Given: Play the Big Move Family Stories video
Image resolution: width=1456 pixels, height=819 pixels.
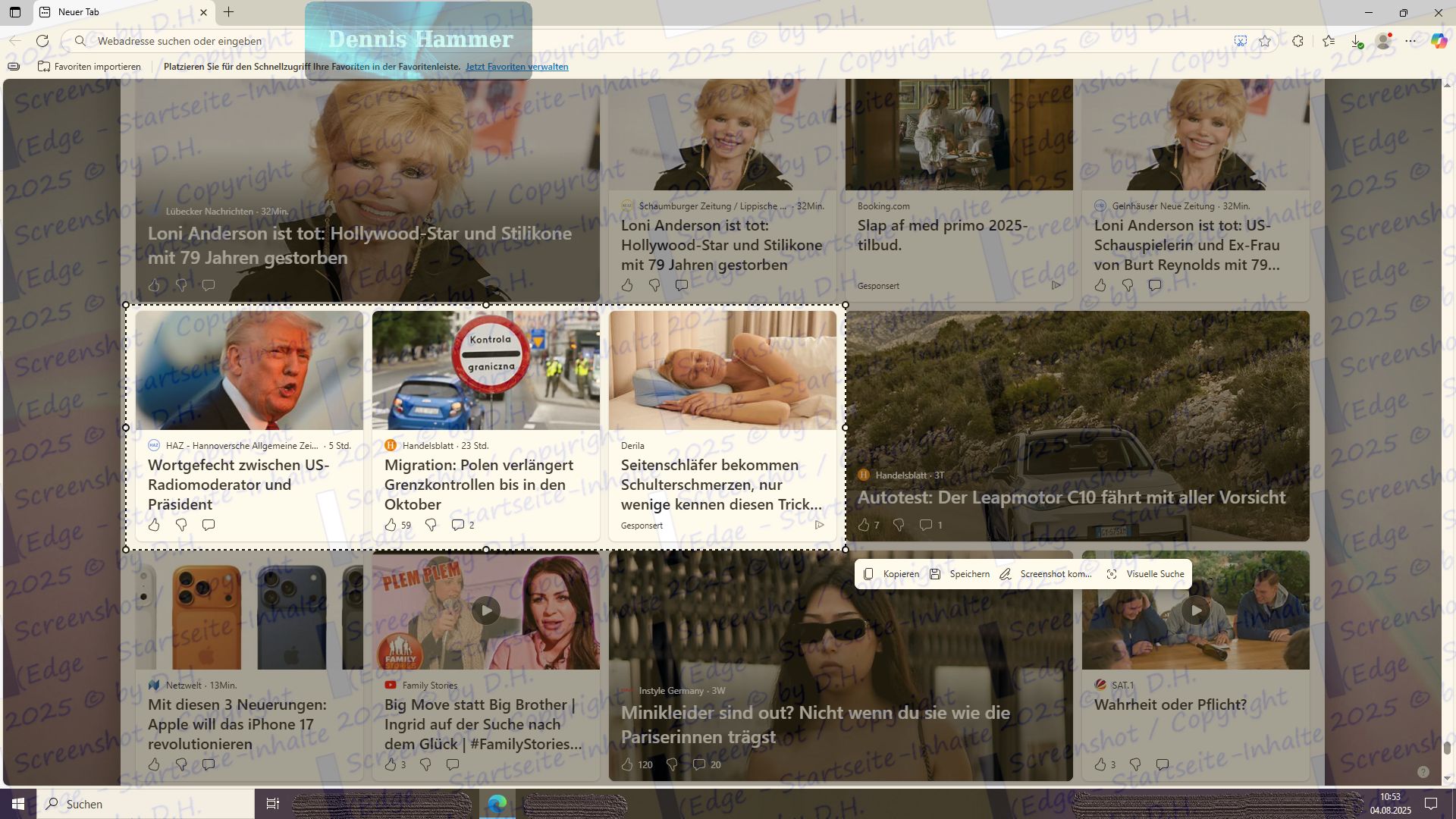Looking at the screenshot, I should tap(486, 610).
